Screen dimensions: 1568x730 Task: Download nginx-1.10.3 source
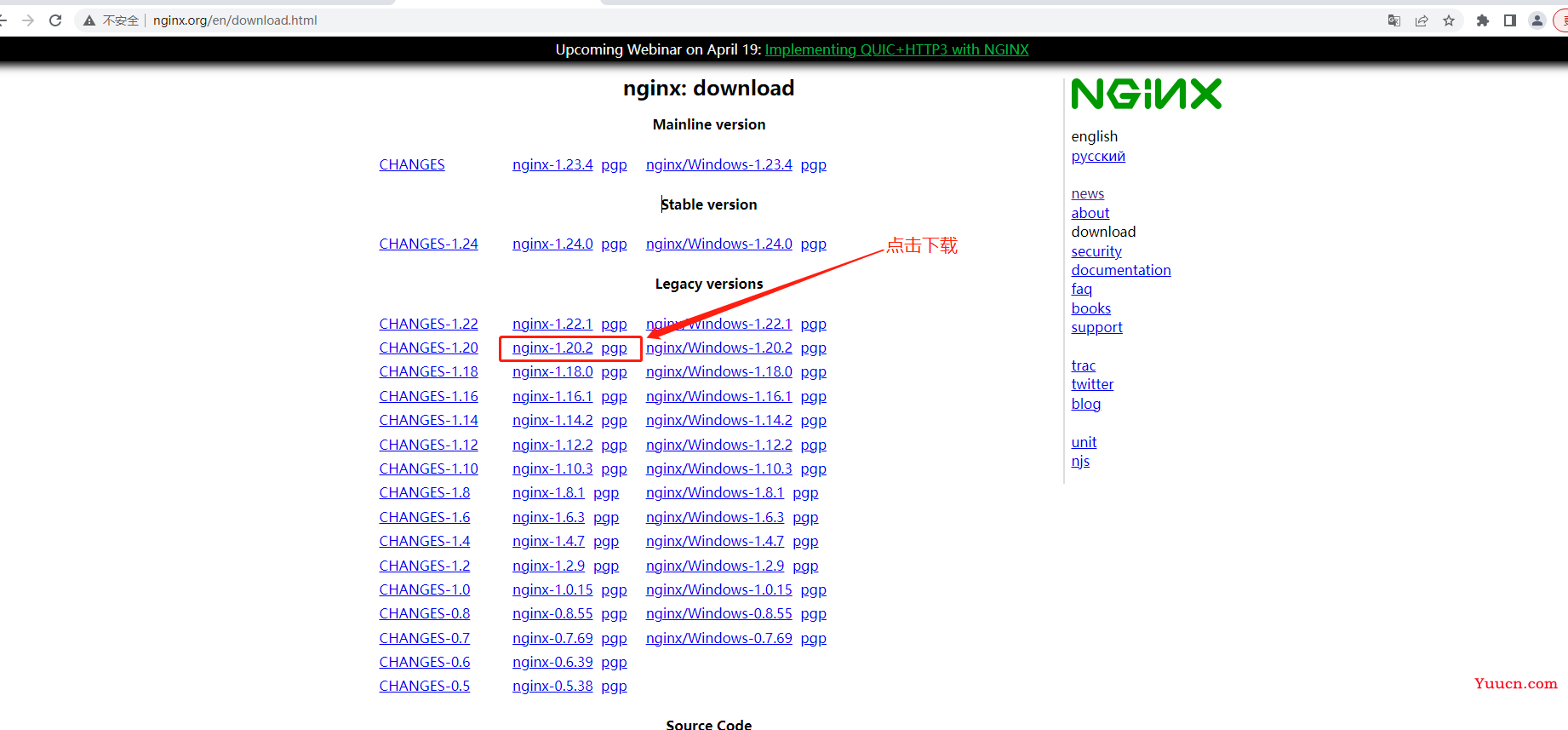tap(552, 468)
